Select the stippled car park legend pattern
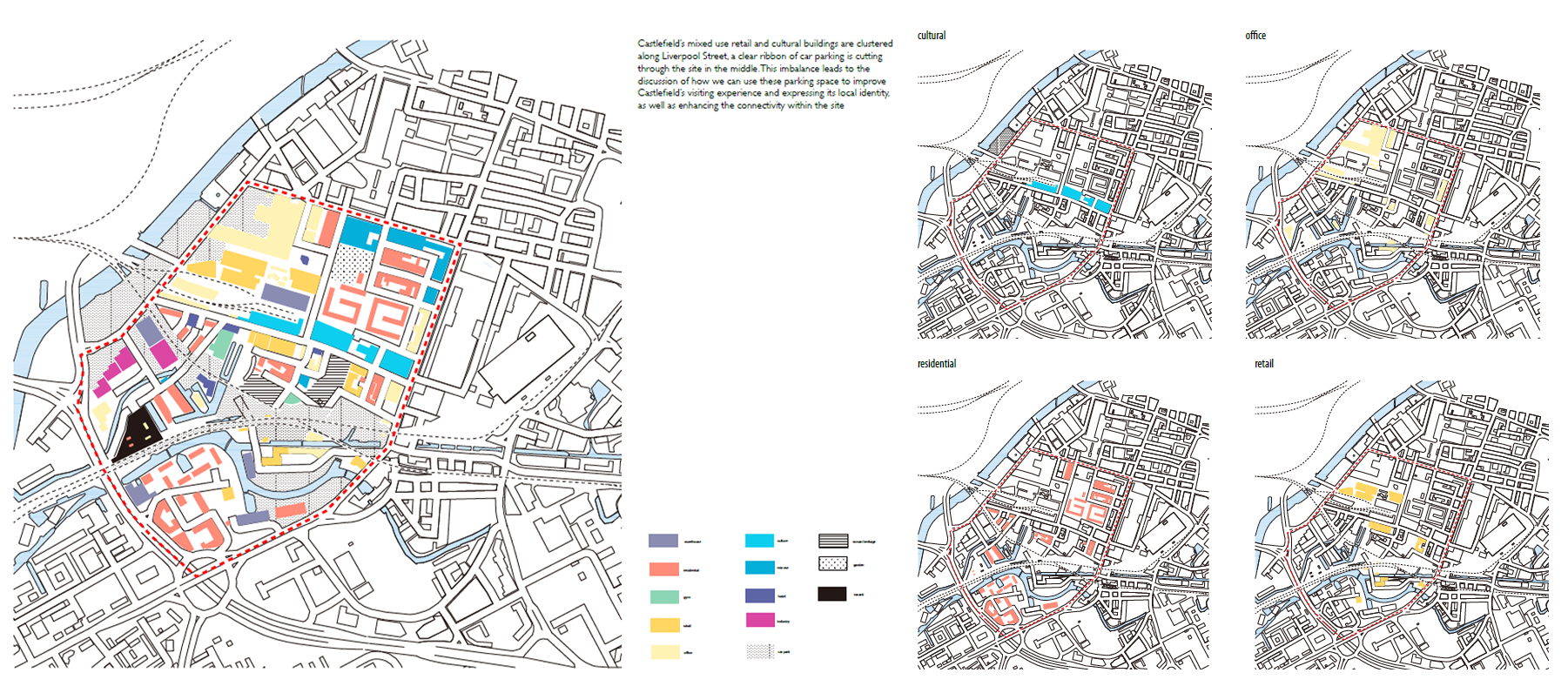Image resolution: width=1568 pixels, height=693 pixels. 760,651
